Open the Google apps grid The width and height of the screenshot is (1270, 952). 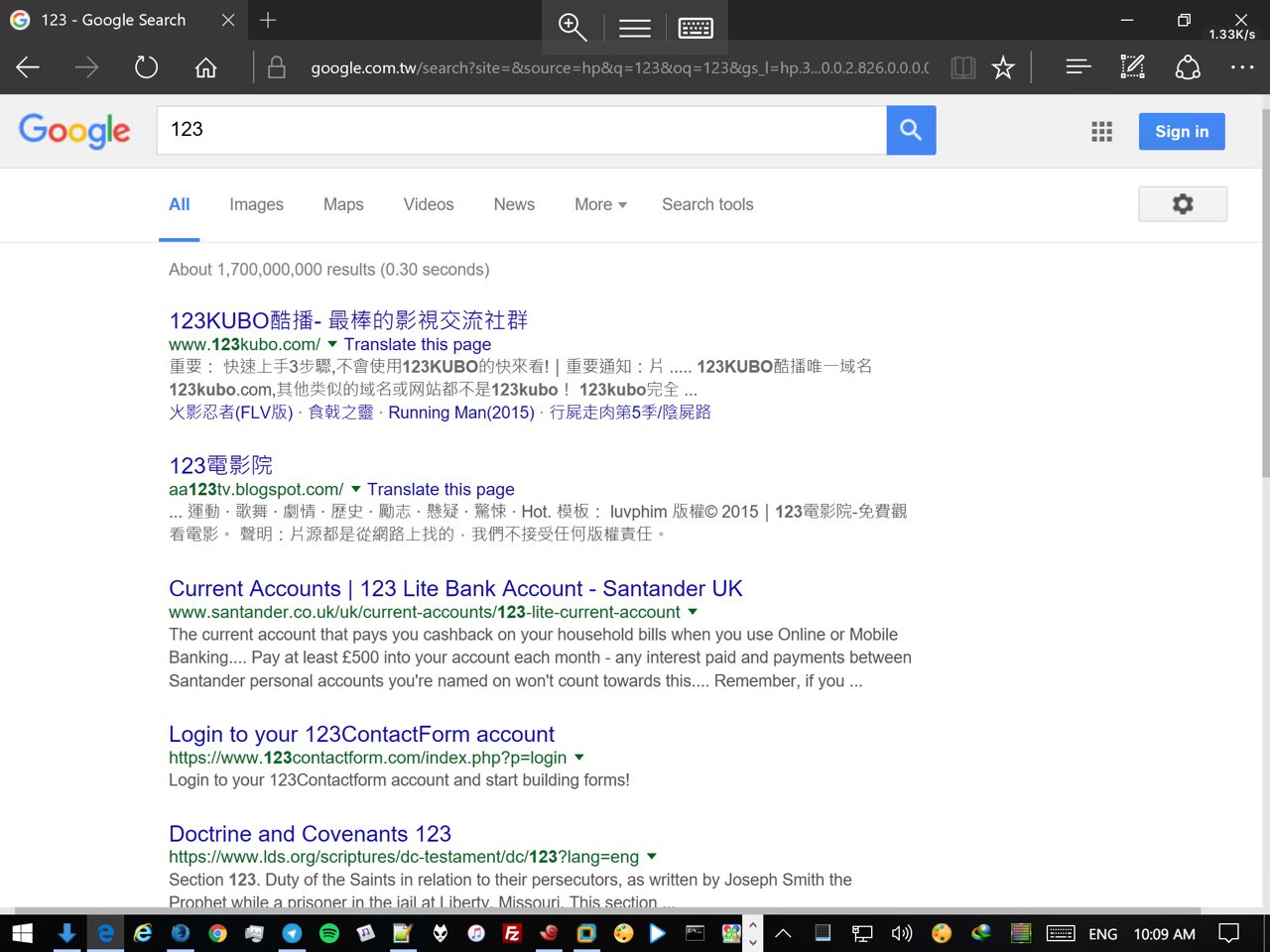(1101, 132)
